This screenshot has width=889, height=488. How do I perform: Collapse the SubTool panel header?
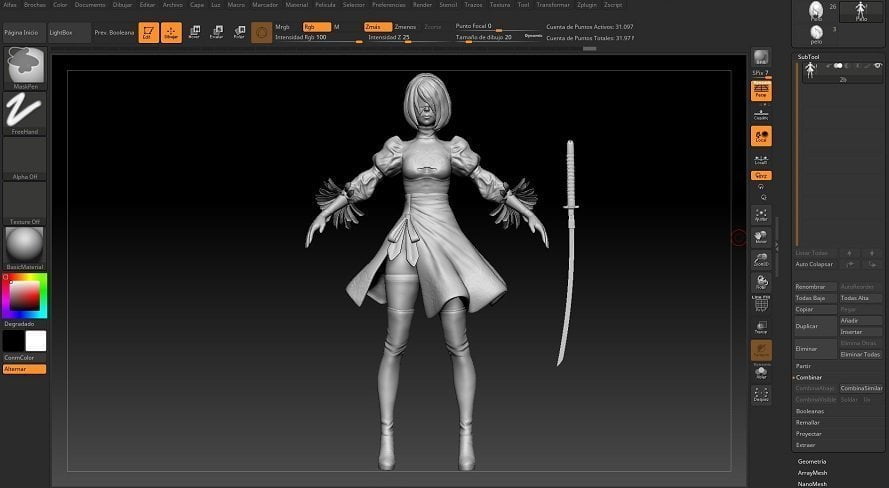(808, 57)
